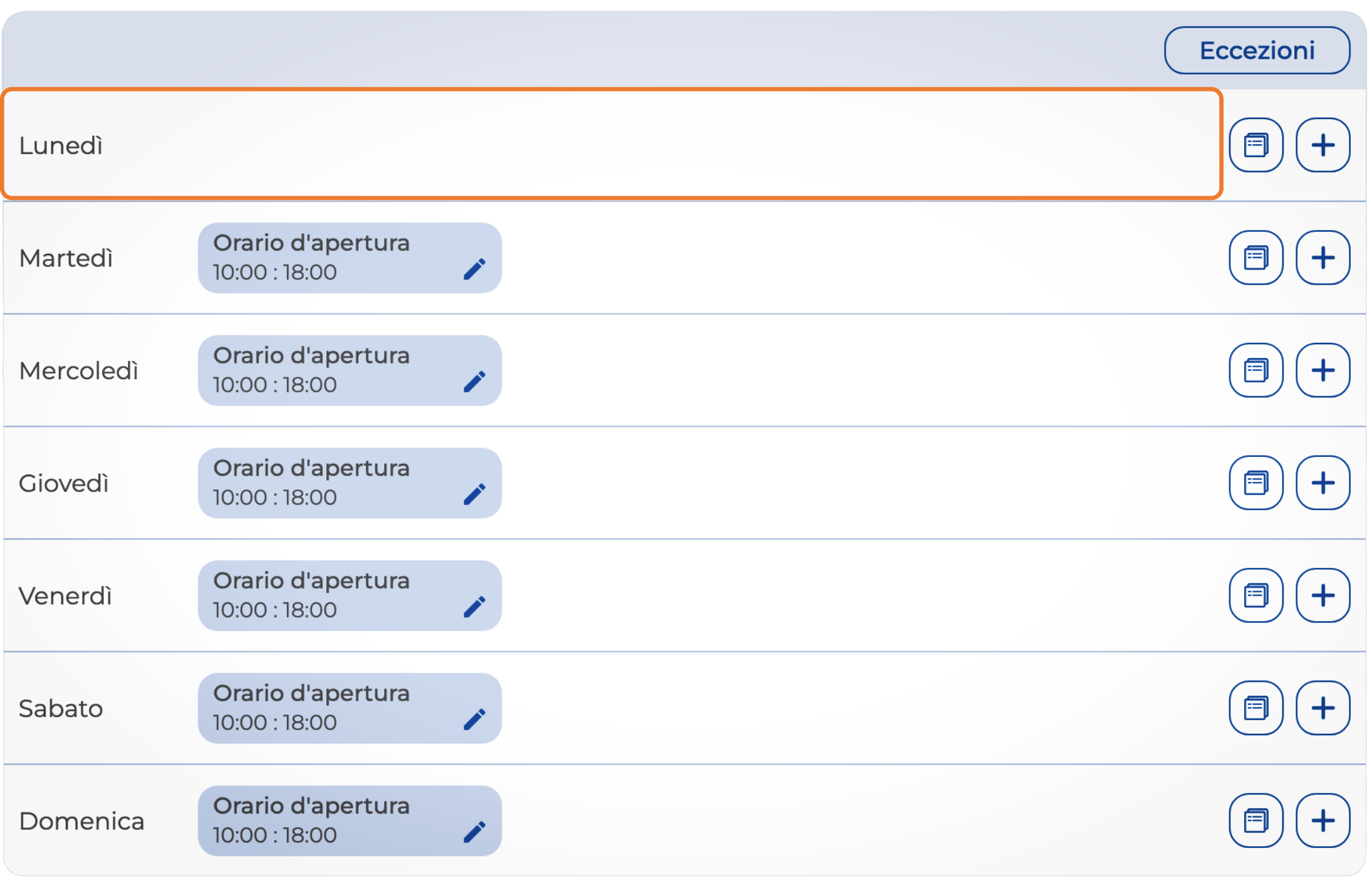Select the Venerdì Orario d'apertura card
Screen dimensions: 1372x885
(x=332, y=595)
